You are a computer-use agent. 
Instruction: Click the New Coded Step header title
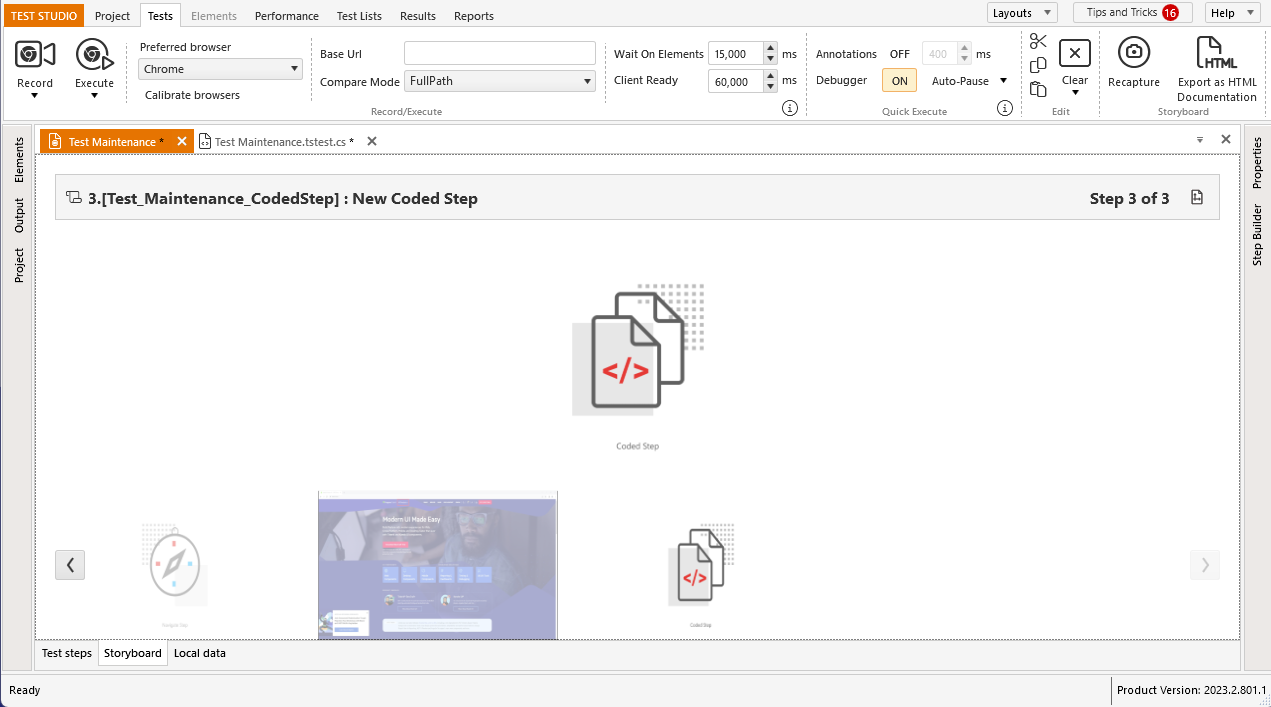[x=283, y=198]
